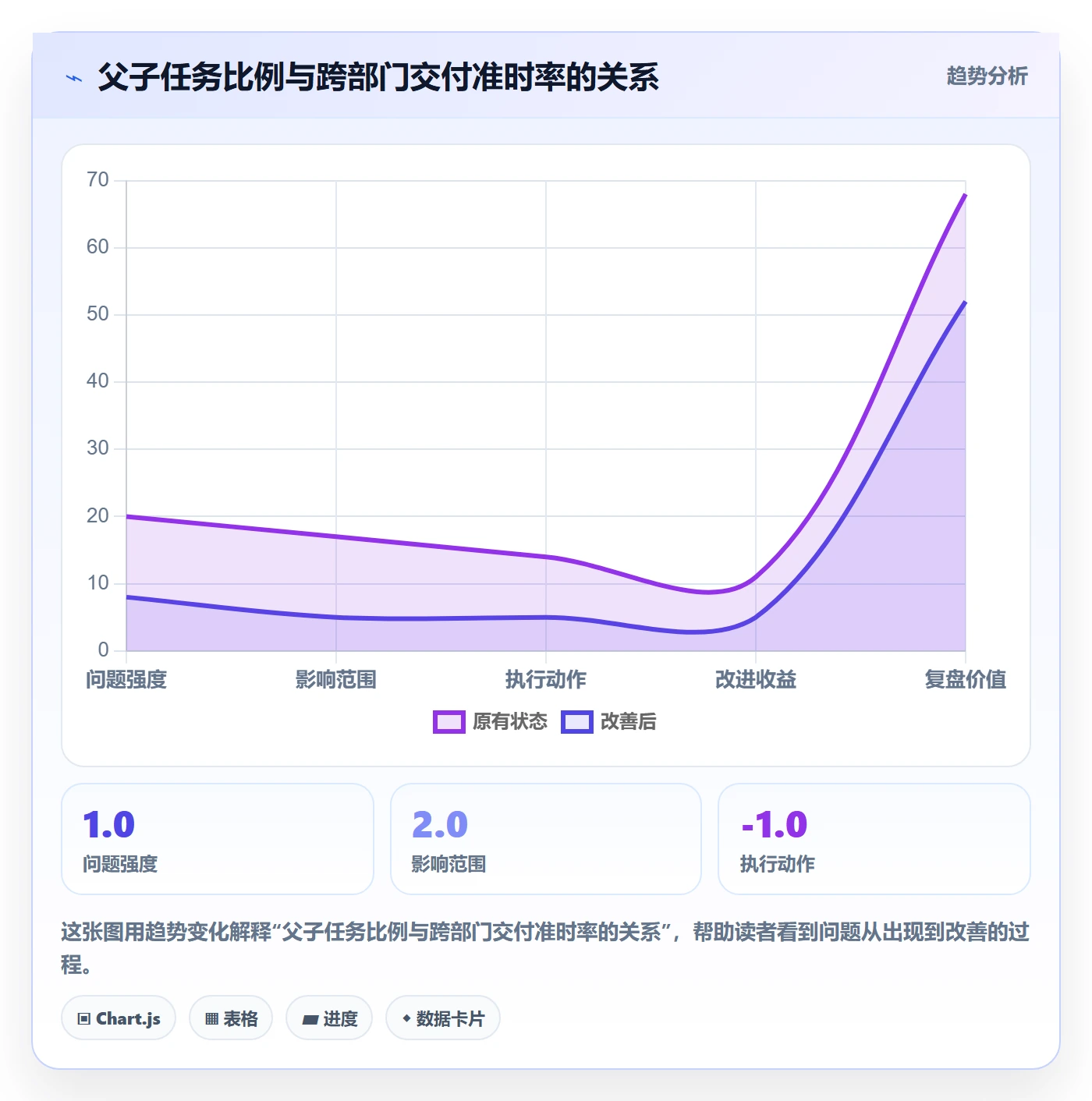
Task: Click the chart title 父子任务比例与跨部门交付准时率的关系
Action: click(x=378, y=77)
